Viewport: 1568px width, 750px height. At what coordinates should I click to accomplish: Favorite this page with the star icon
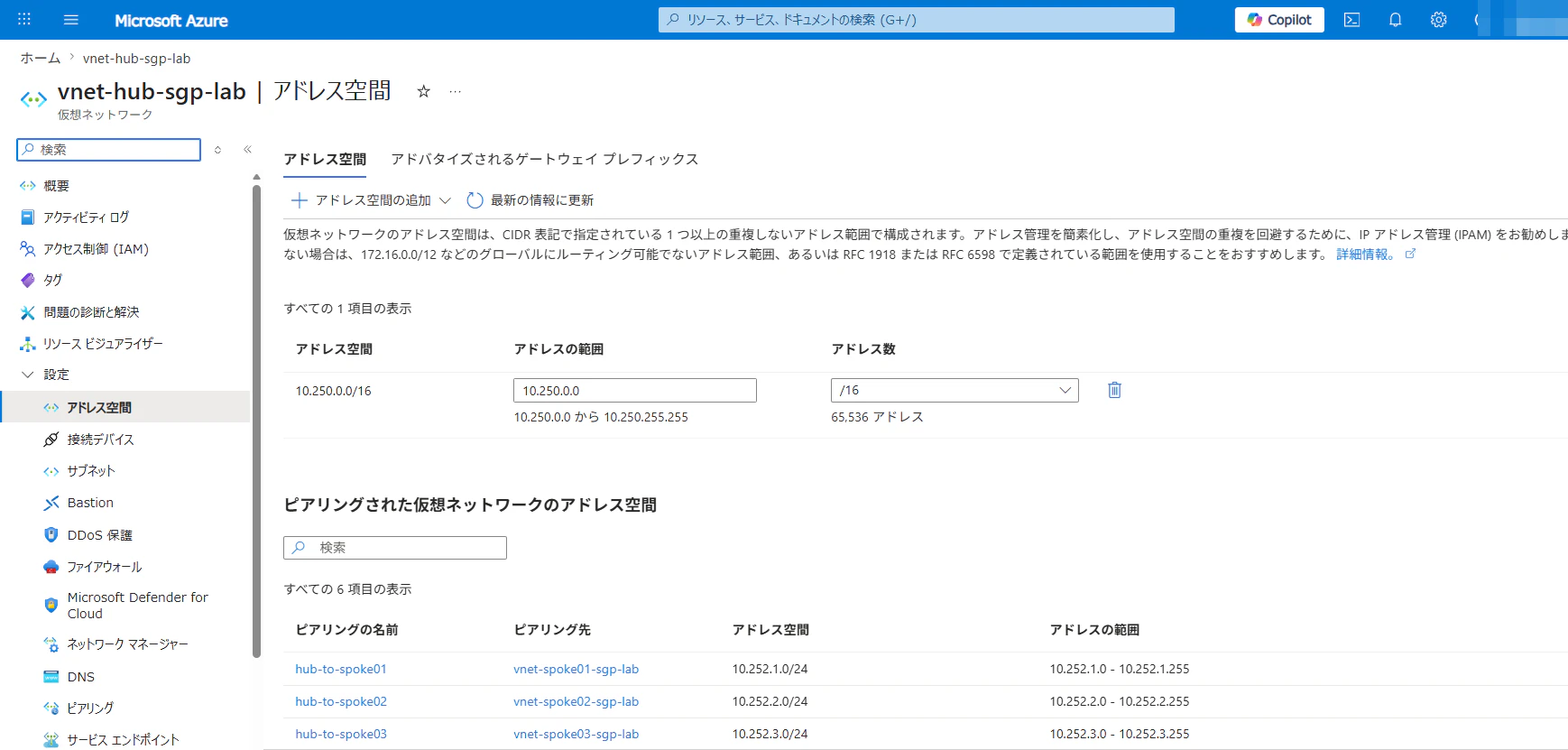point(423,91)
